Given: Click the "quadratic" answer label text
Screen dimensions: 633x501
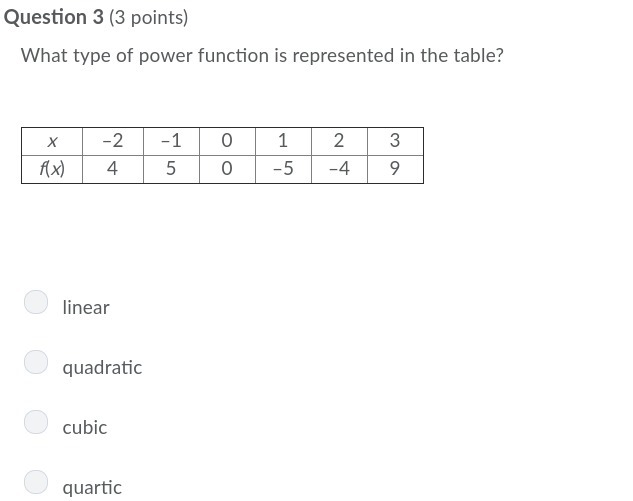Looking at the screenshot, I should pos(102,368).
